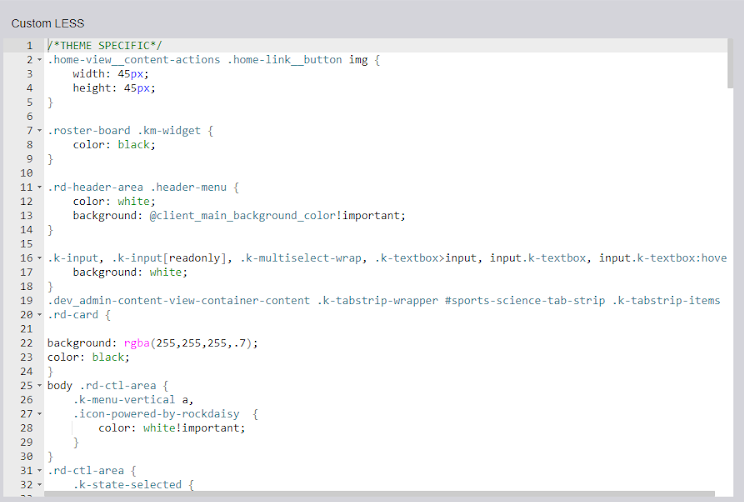Click 'color: black;' on line 8
Image resolution: width=744 pixels, height=502 pixels.
click(114, 145)
